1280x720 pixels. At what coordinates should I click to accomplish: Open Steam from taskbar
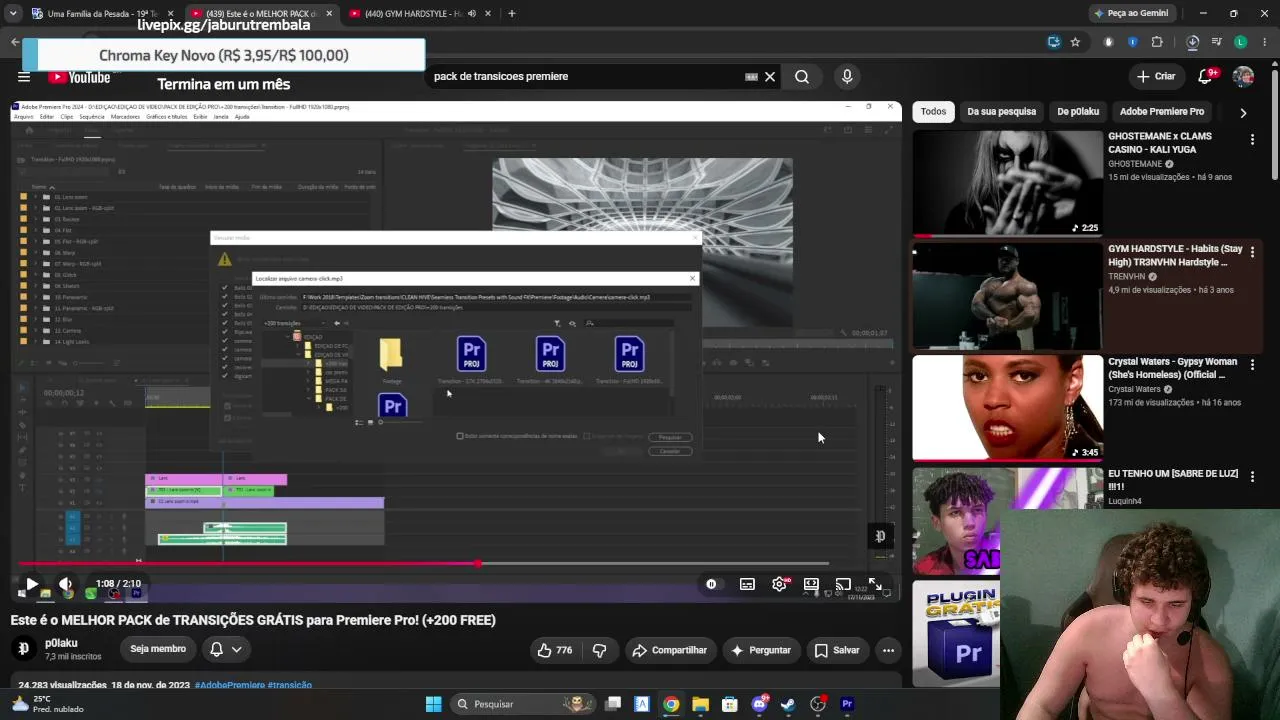(x=788, y=704)
